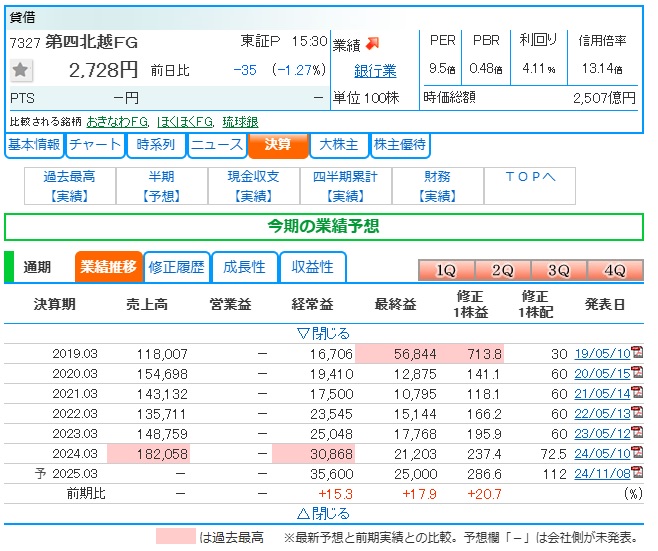658x551 pixels.
Task: Open the PDF icon for 23/05/12
Action: point(636,434)
